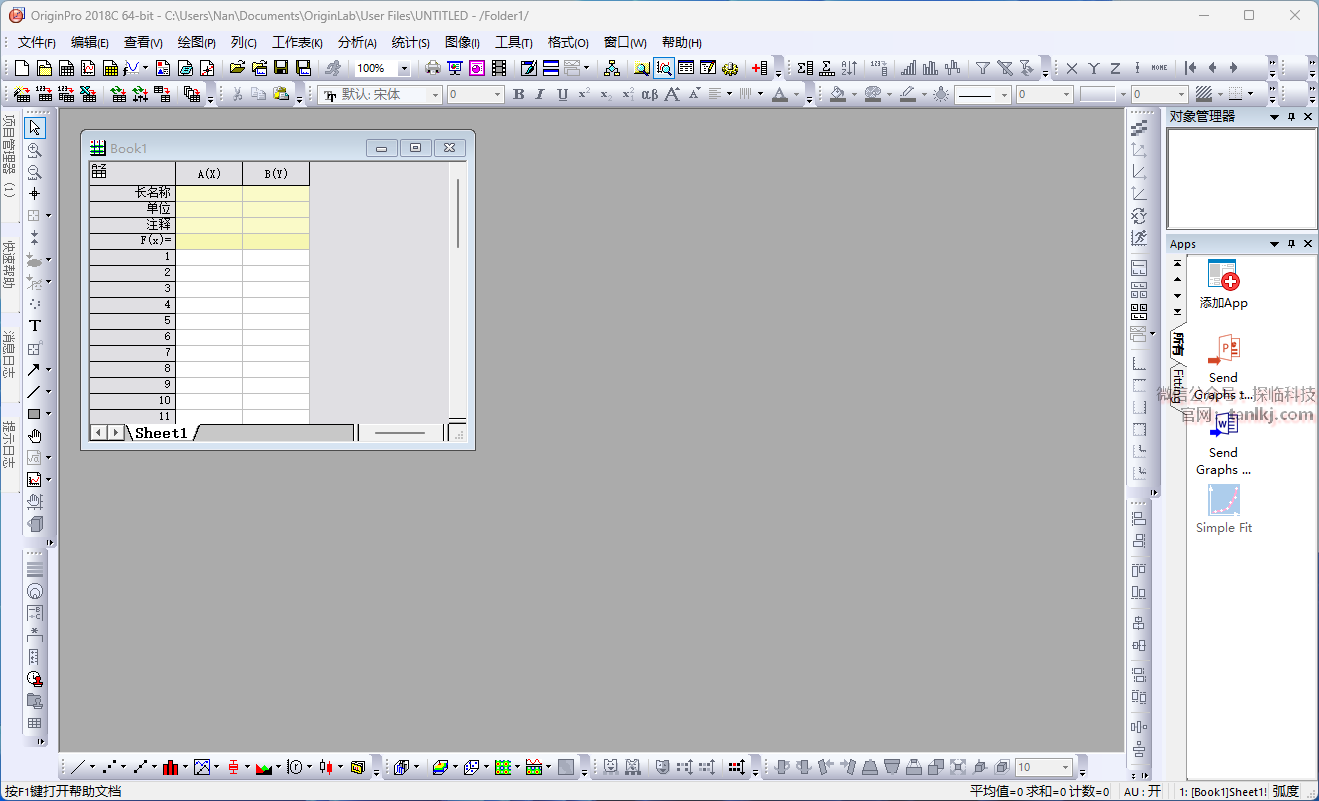The height and width of the screenshot is (801, 1319).
Task: Toggle Underline text formatting
Action: coord(562,94)
